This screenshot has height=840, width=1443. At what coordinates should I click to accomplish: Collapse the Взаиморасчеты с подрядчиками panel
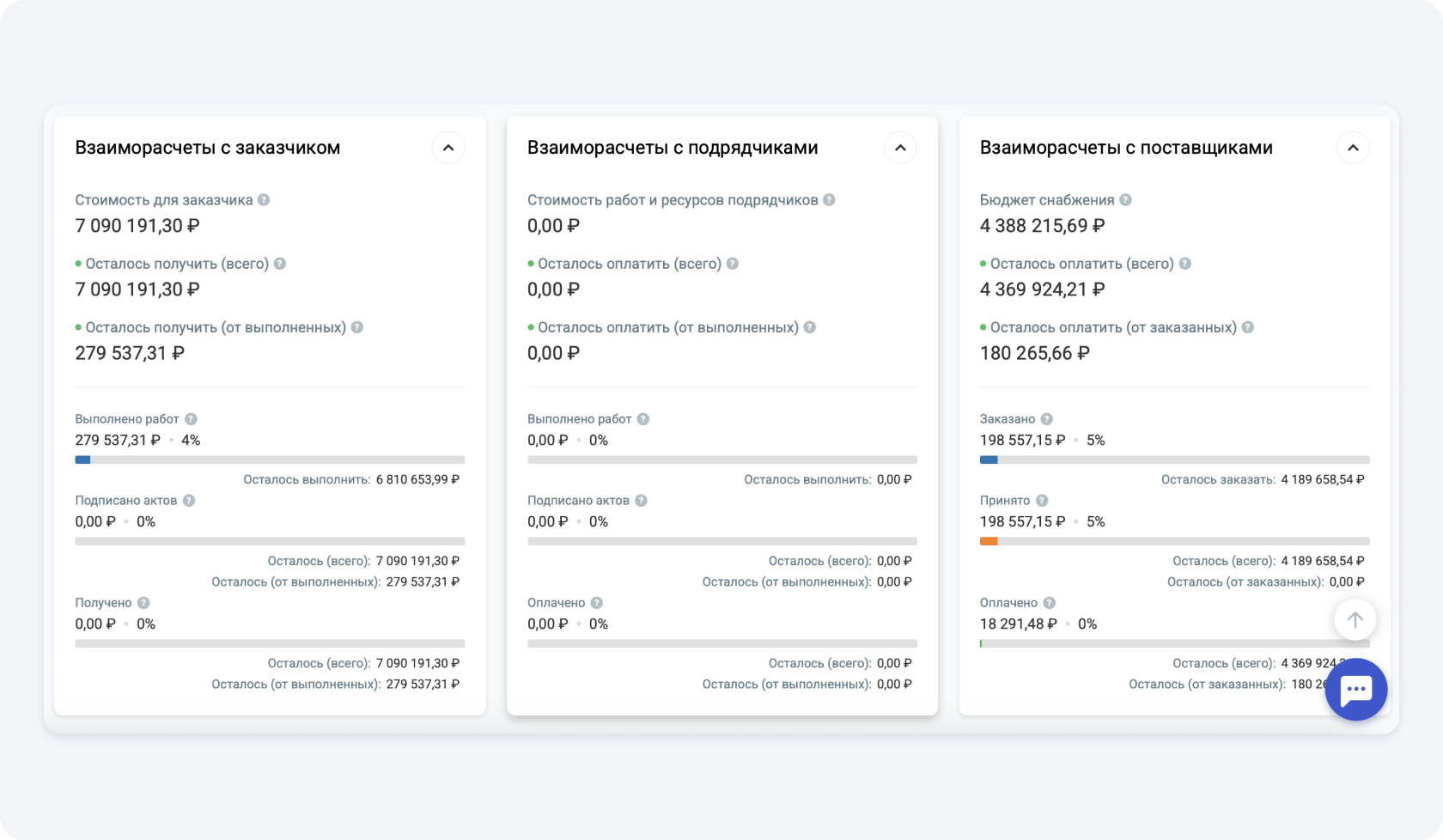point(900,148)
